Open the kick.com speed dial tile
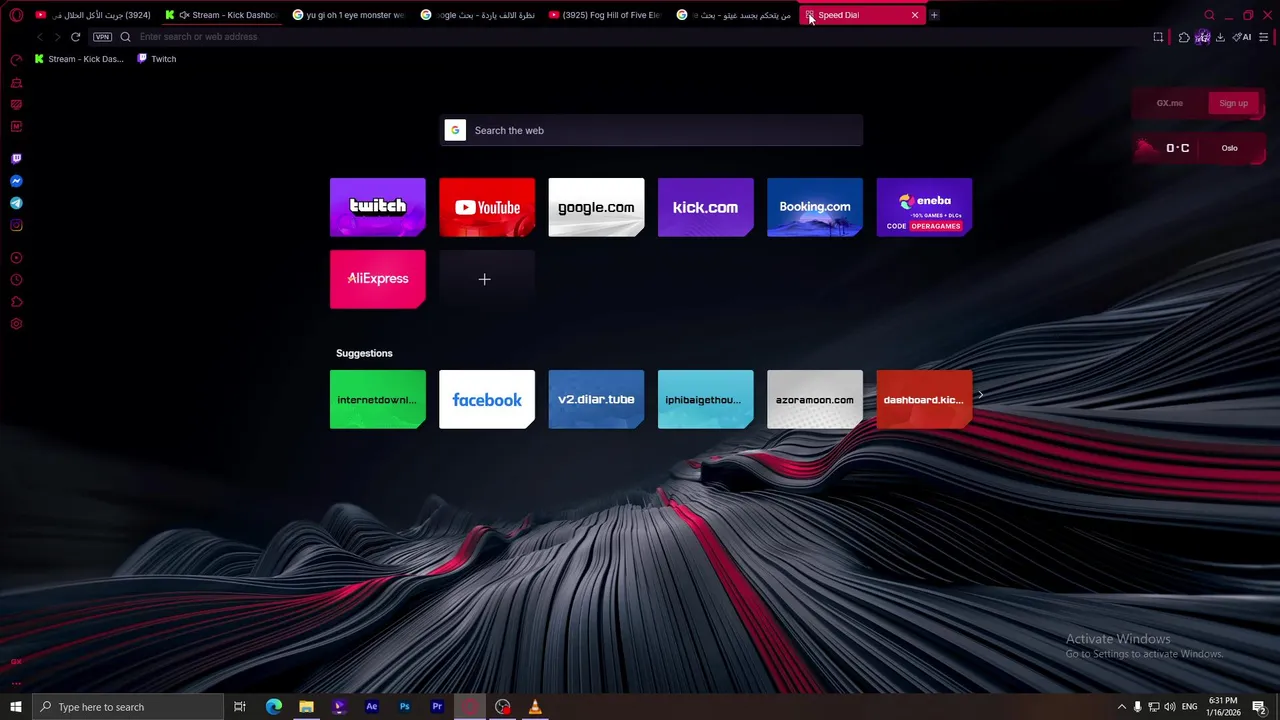The image size is (1280, 720). [706, 207]
